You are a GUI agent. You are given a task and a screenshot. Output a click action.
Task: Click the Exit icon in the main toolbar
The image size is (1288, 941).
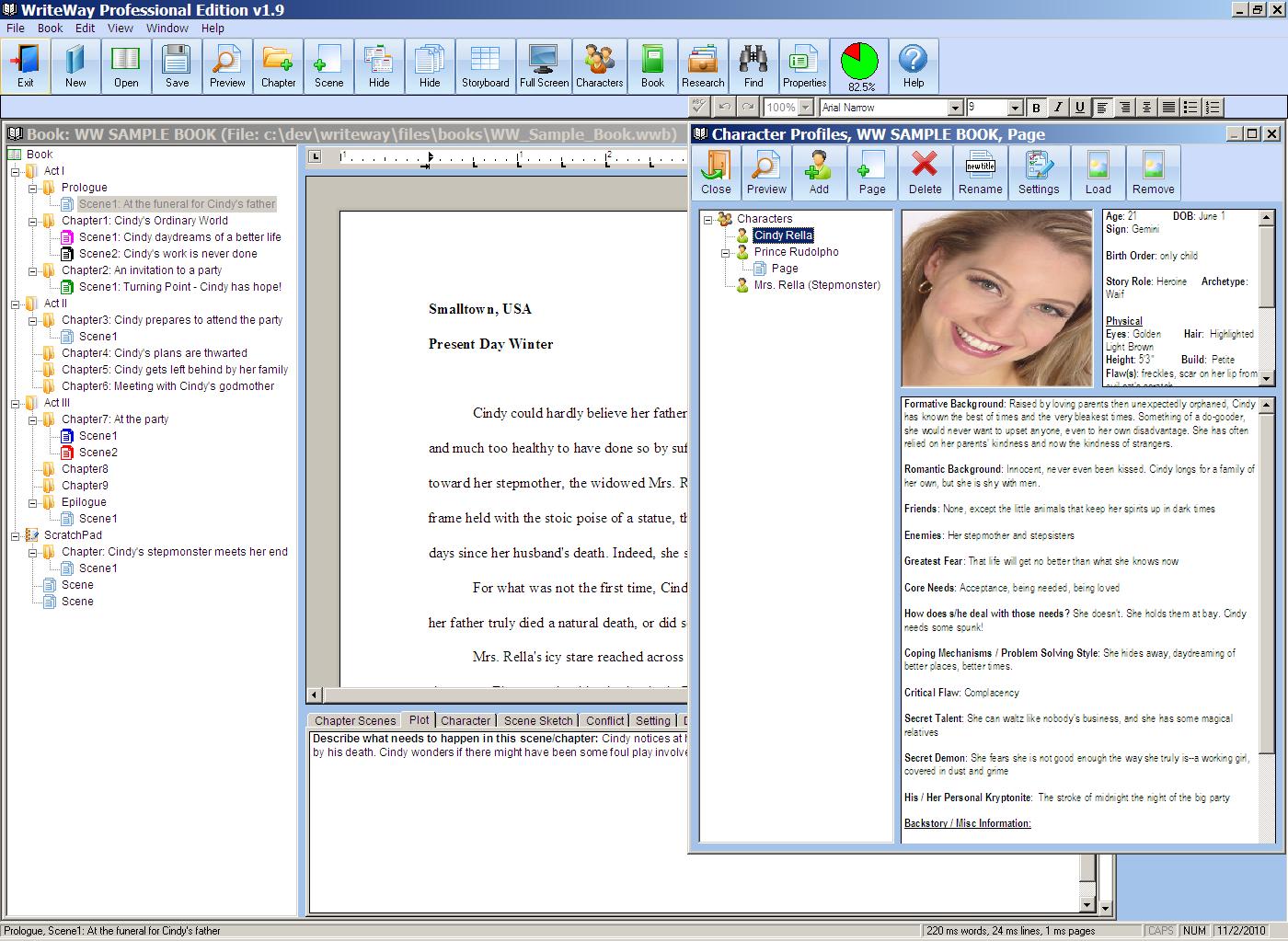pyautogui.click(x=25, y=66)
